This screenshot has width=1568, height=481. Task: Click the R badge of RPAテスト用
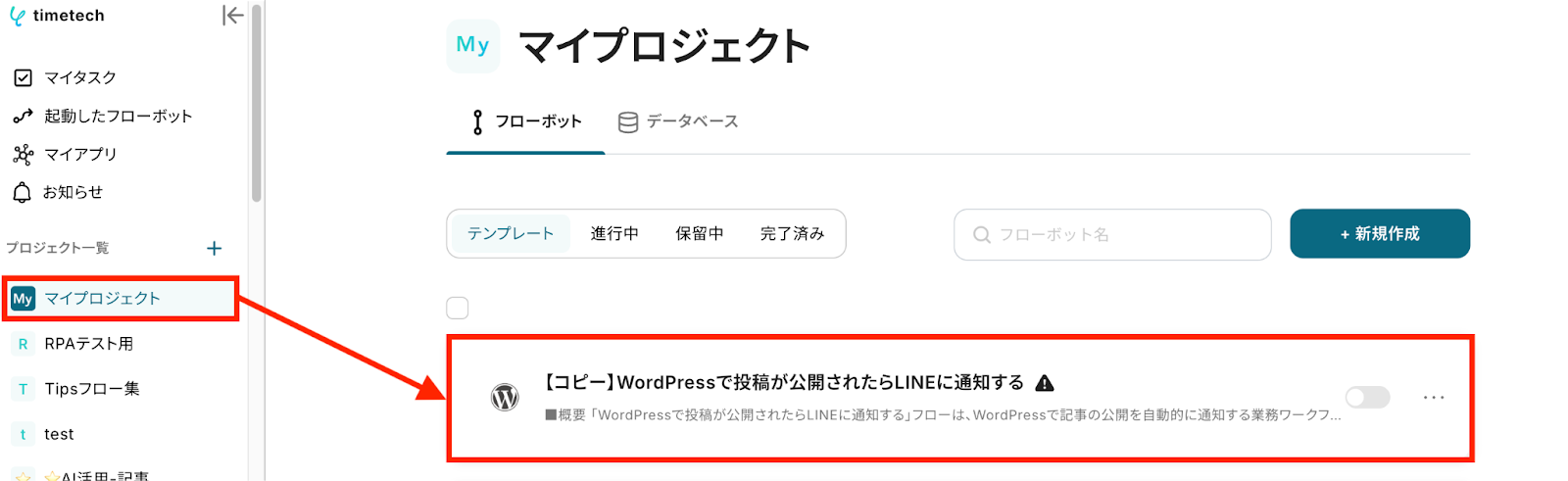coord(23,344)
